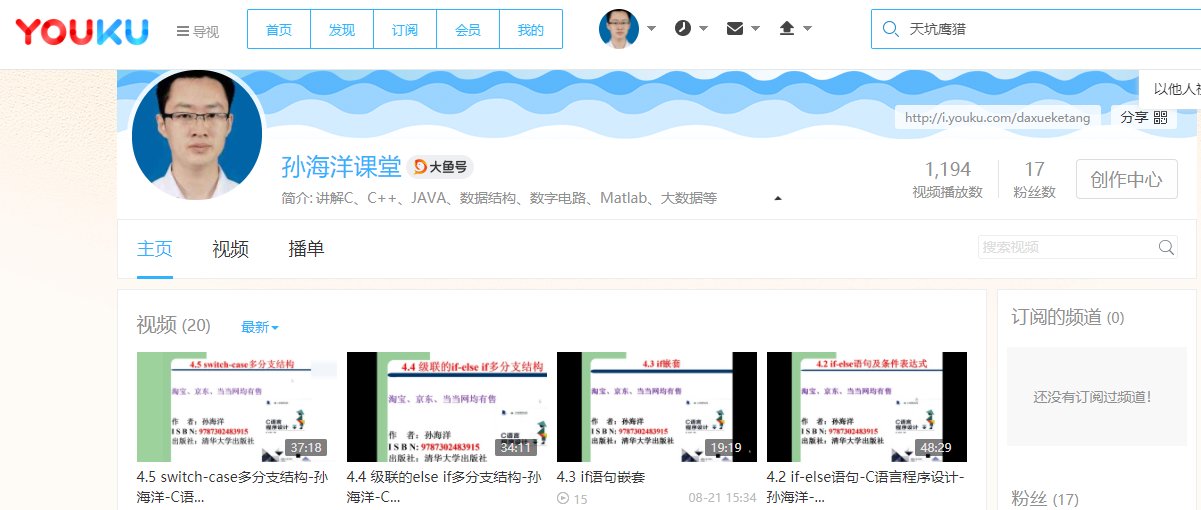This screenshot has width=1201, height=510.
Task: Click the QR code share icon
Action: 1160,117
